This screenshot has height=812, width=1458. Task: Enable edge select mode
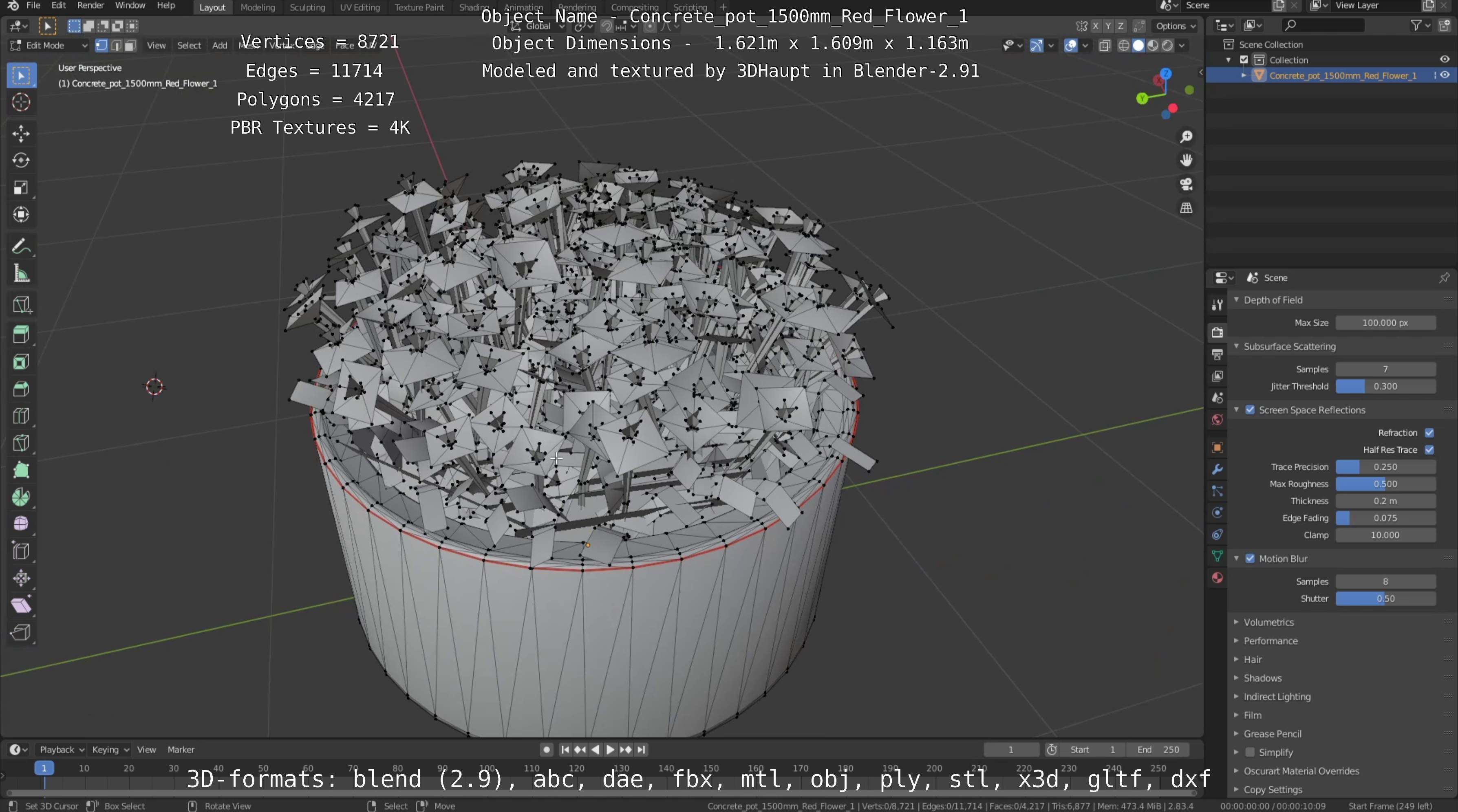116,46
